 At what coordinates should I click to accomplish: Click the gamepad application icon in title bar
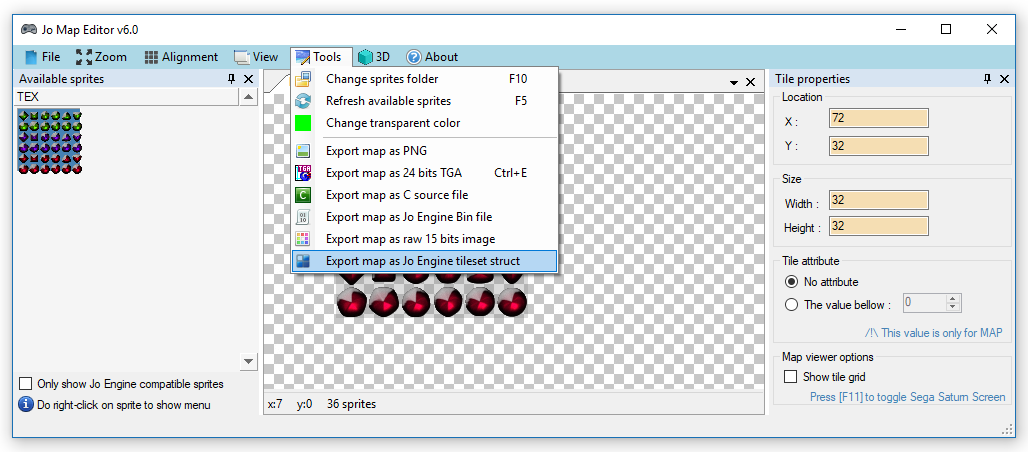coord(28,30)
